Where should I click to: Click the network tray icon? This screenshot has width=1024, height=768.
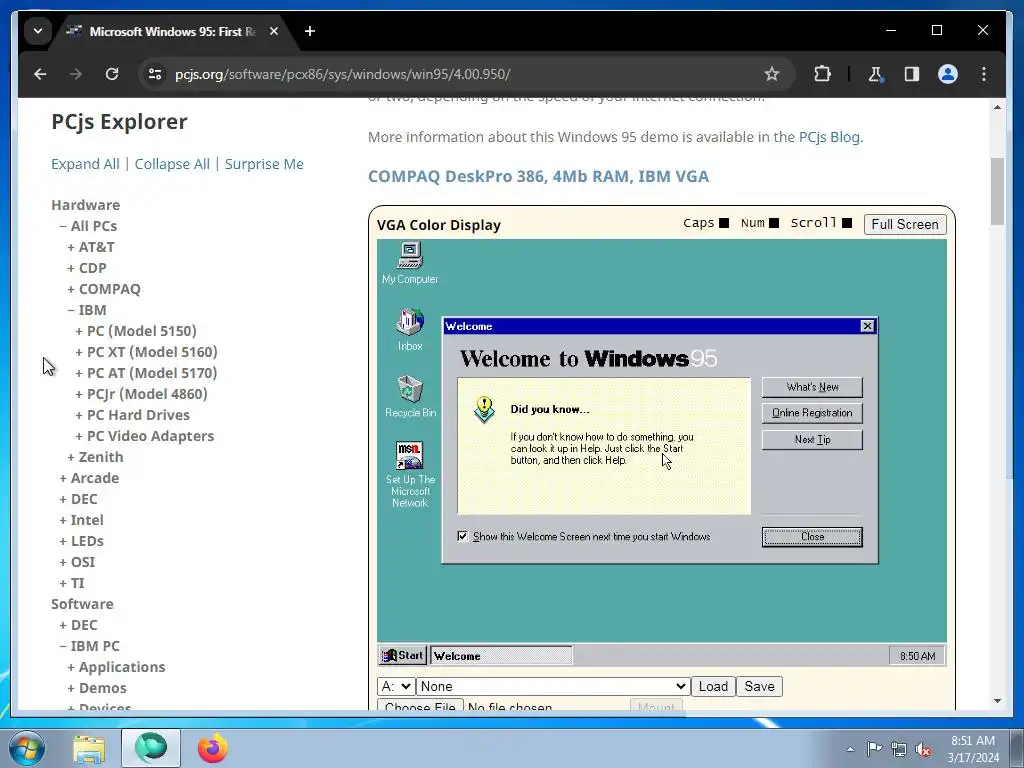pos(899,749)
